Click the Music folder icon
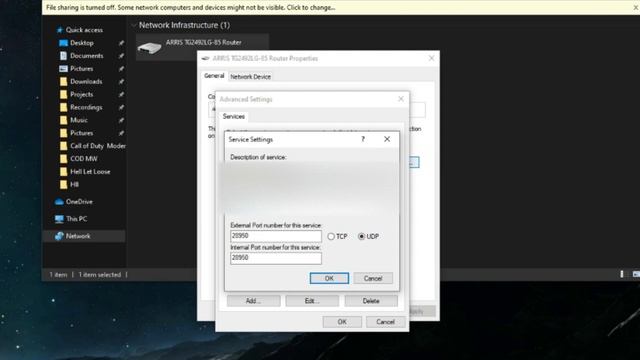The height and width of the screenshot is (360, 640). coord(63,120)
